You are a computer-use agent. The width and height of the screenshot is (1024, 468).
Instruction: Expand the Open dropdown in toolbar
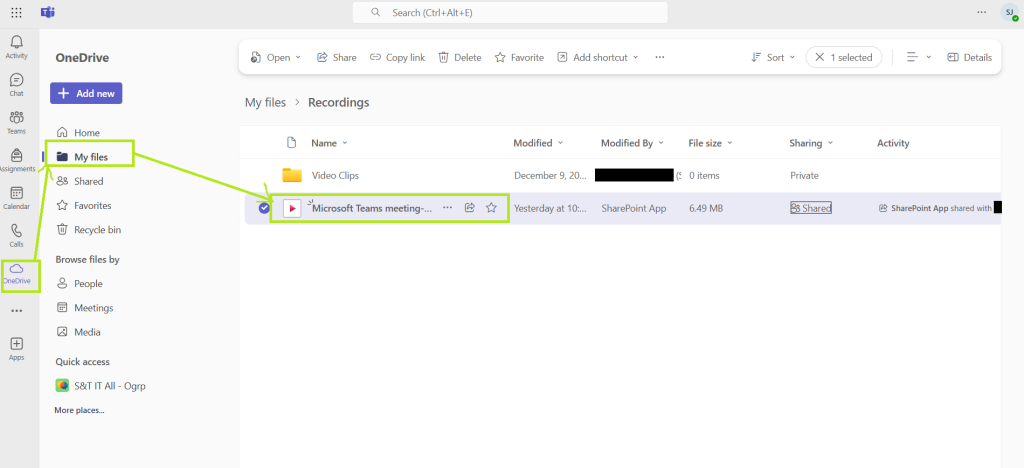point(275,57)
